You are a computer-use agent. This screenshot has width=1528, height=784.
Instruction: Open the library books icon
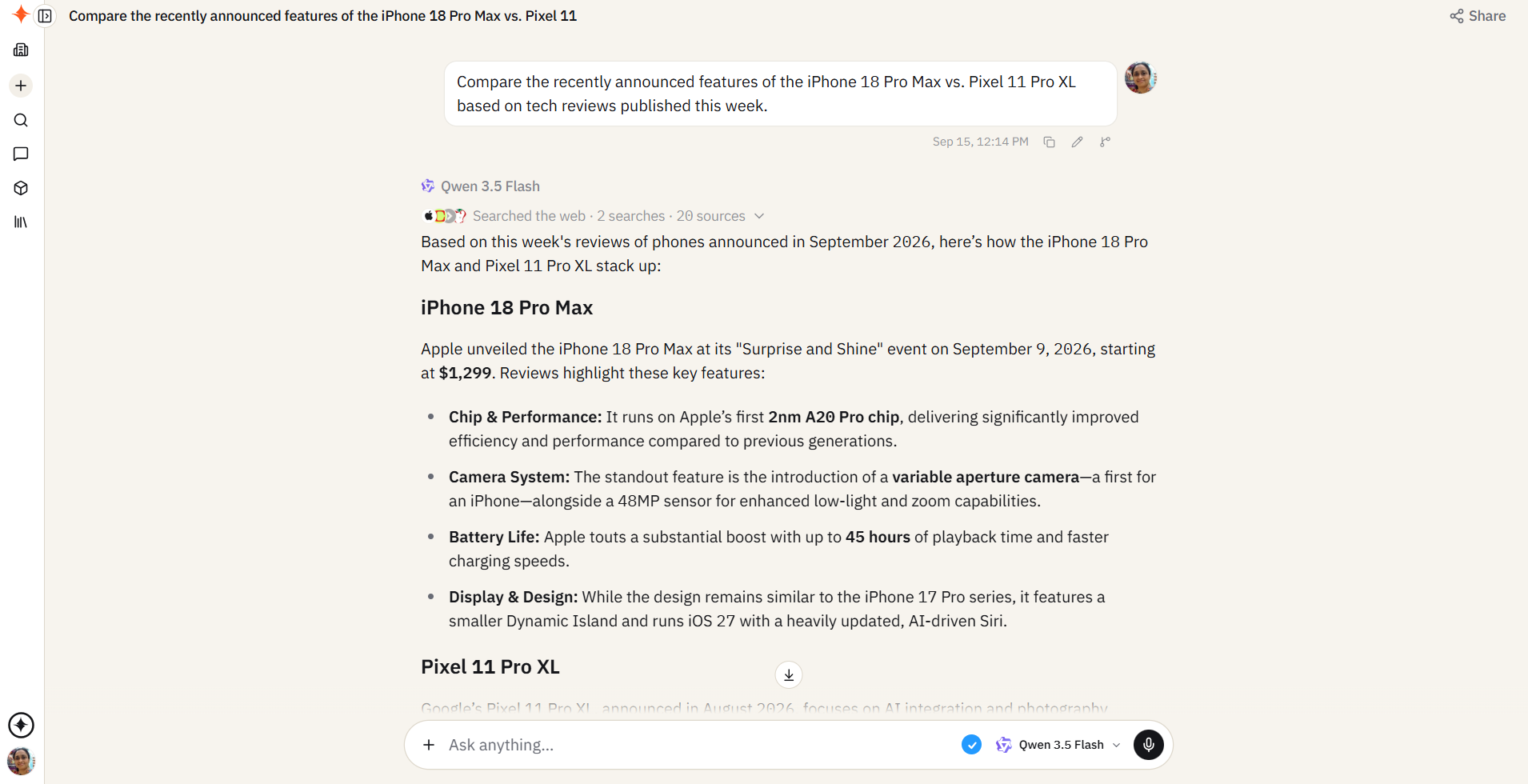point(21,222)
